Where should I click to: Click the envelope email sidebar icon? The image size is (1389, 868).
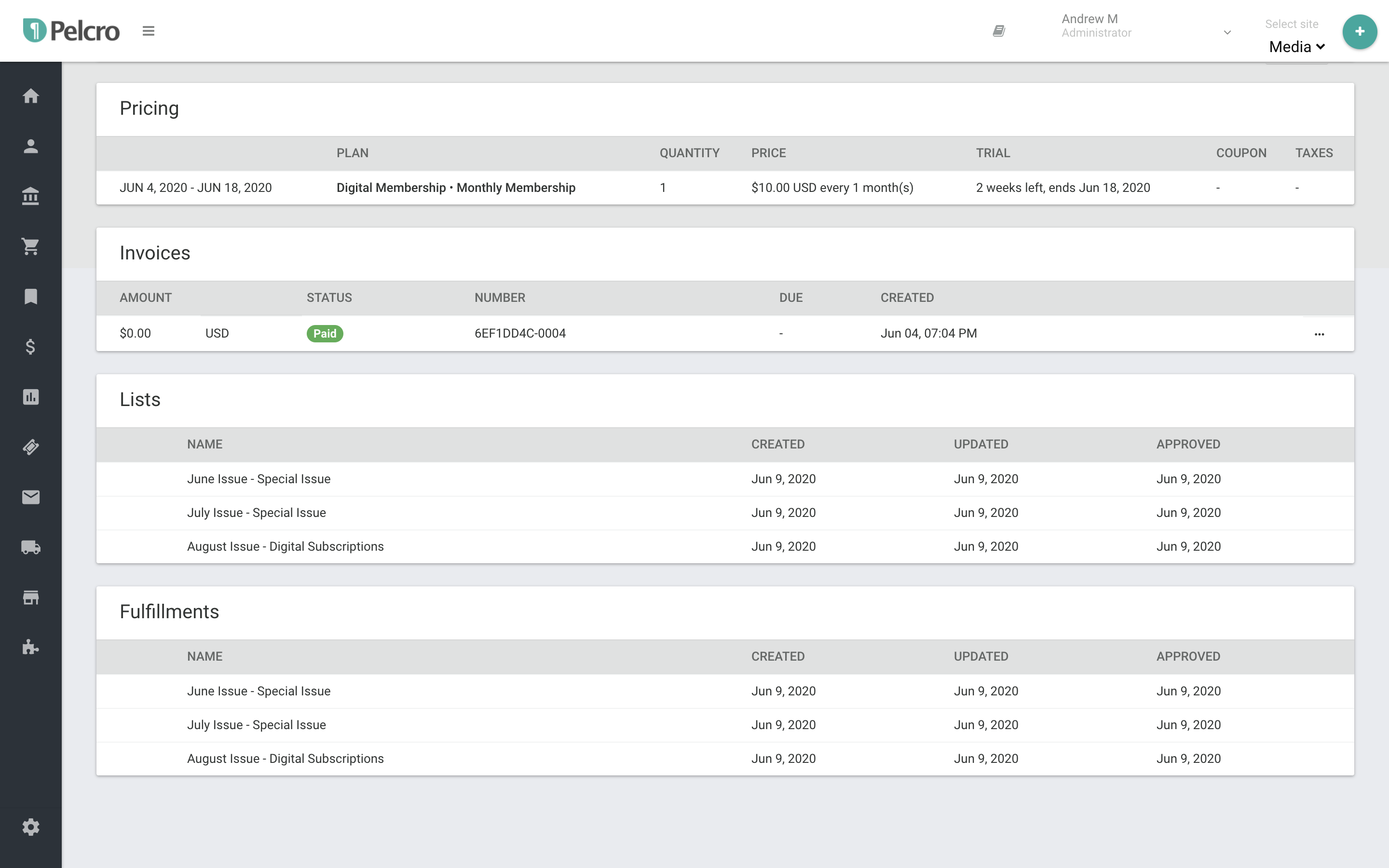pyautogui.click(x=30, y=497)
